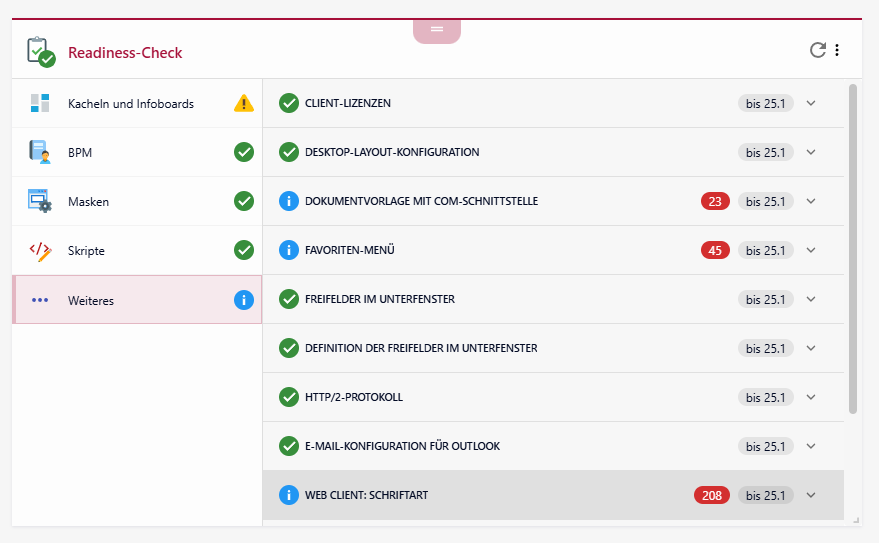
Task: Select the Weiteres category tab
Action: [x=137, y=300]
